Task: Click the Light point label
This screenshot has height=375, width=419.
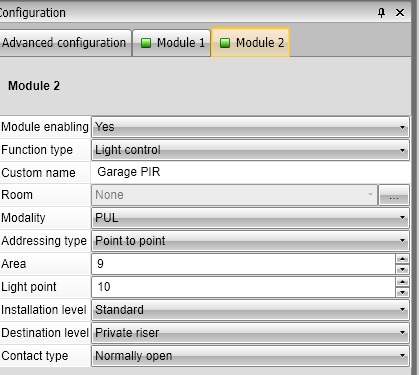Action: (x=29, y=287)
